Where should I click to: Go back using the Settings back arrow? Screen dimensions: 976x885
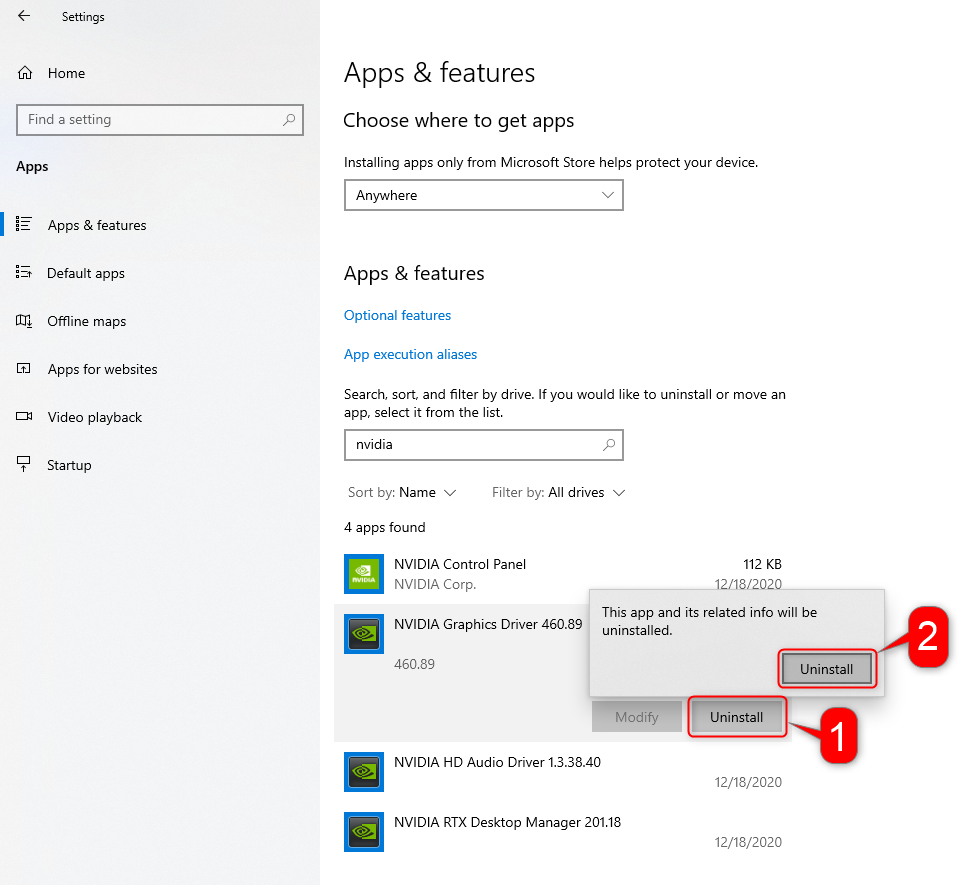pyautogui.click(x=24, y=16)
